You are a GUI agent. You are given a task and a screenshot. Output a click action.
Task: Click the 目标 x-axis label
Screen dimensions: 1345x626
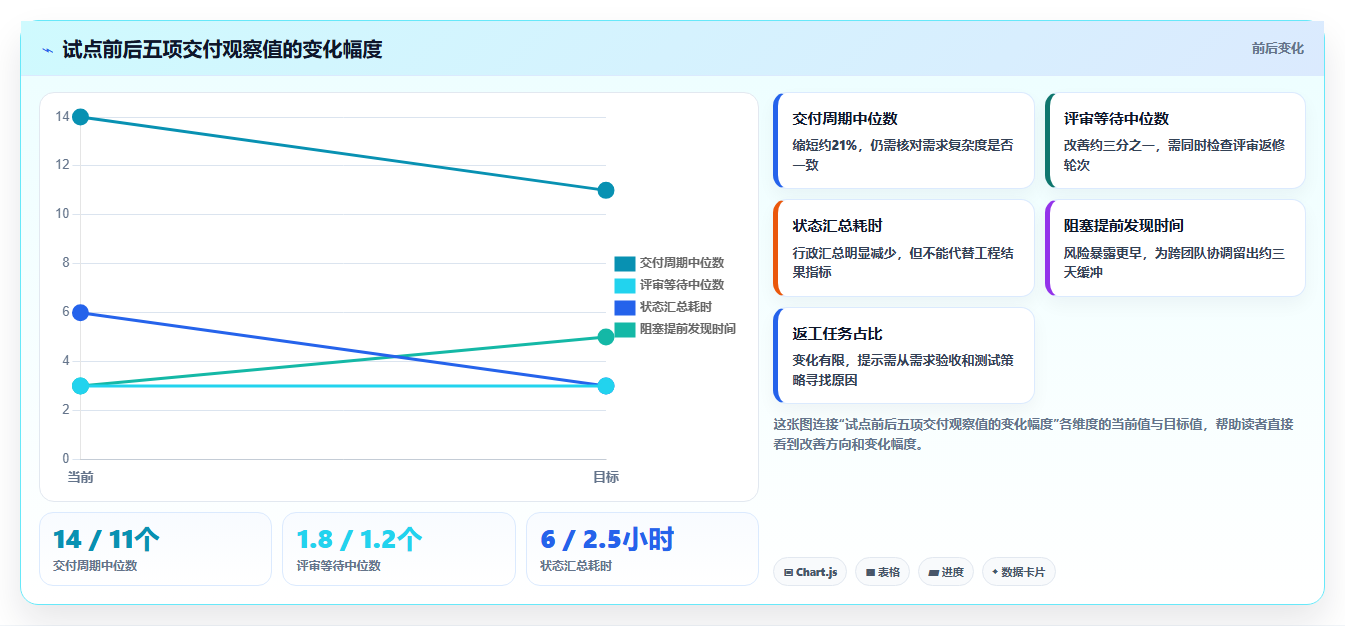(x=605, y=477)
